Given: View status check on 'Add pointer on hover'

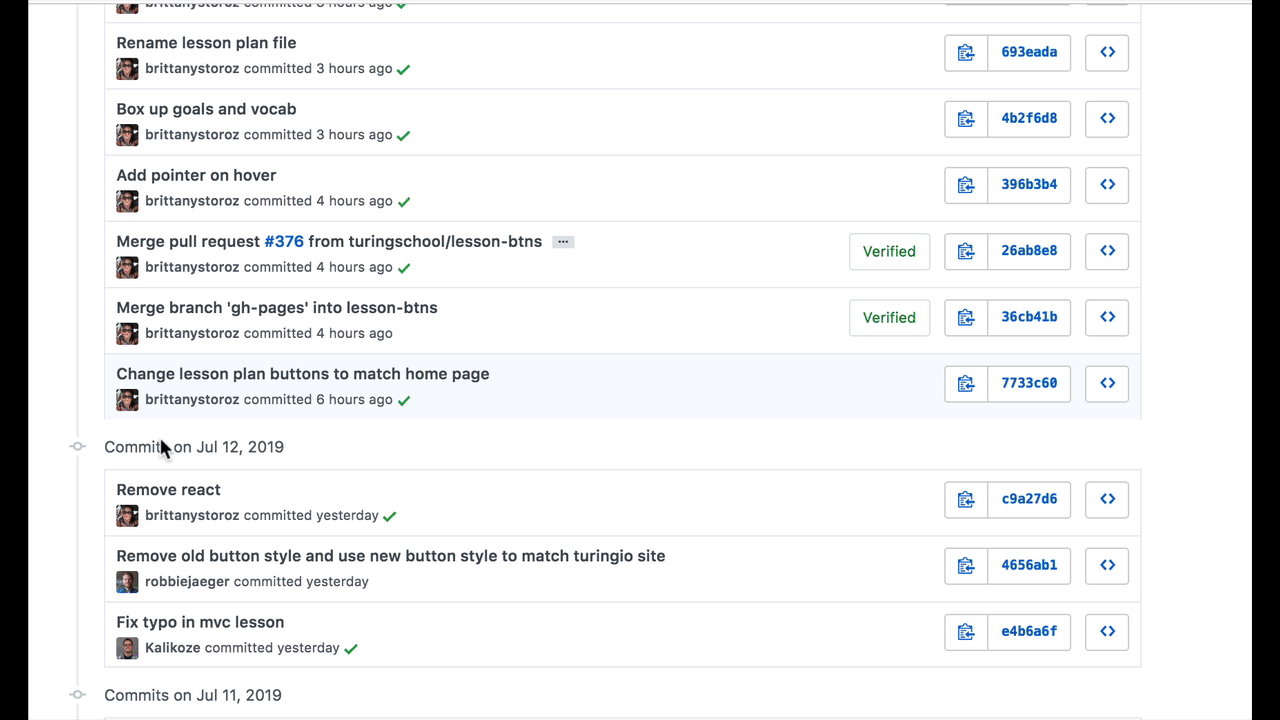Looking at the screenshot, I should tap(404, 202).
